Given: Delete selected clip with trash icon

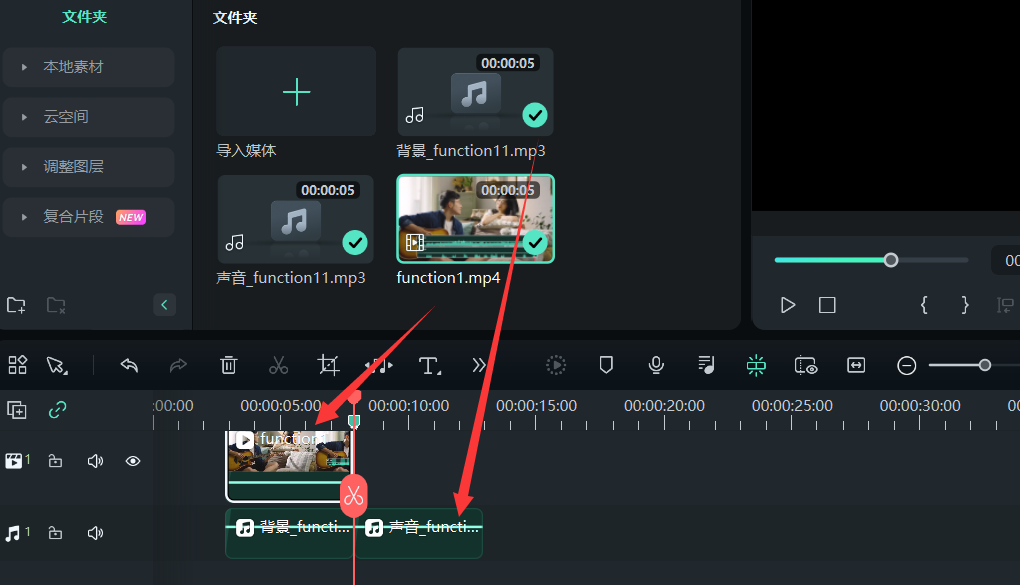Looking at the screenshot, I should [x=229, y=365].
